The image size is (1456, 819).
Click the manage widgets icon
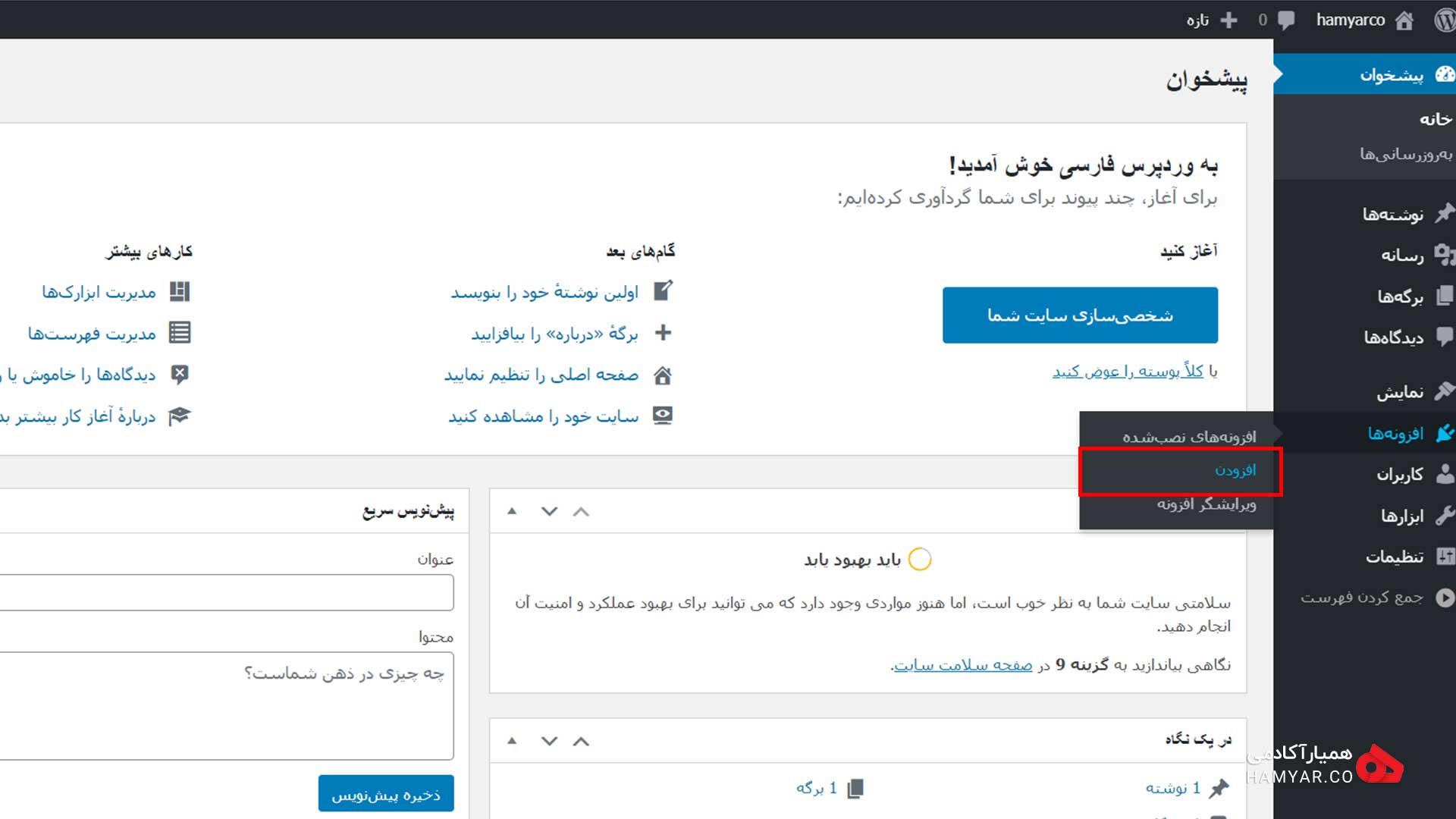click(x=180, y=291)
